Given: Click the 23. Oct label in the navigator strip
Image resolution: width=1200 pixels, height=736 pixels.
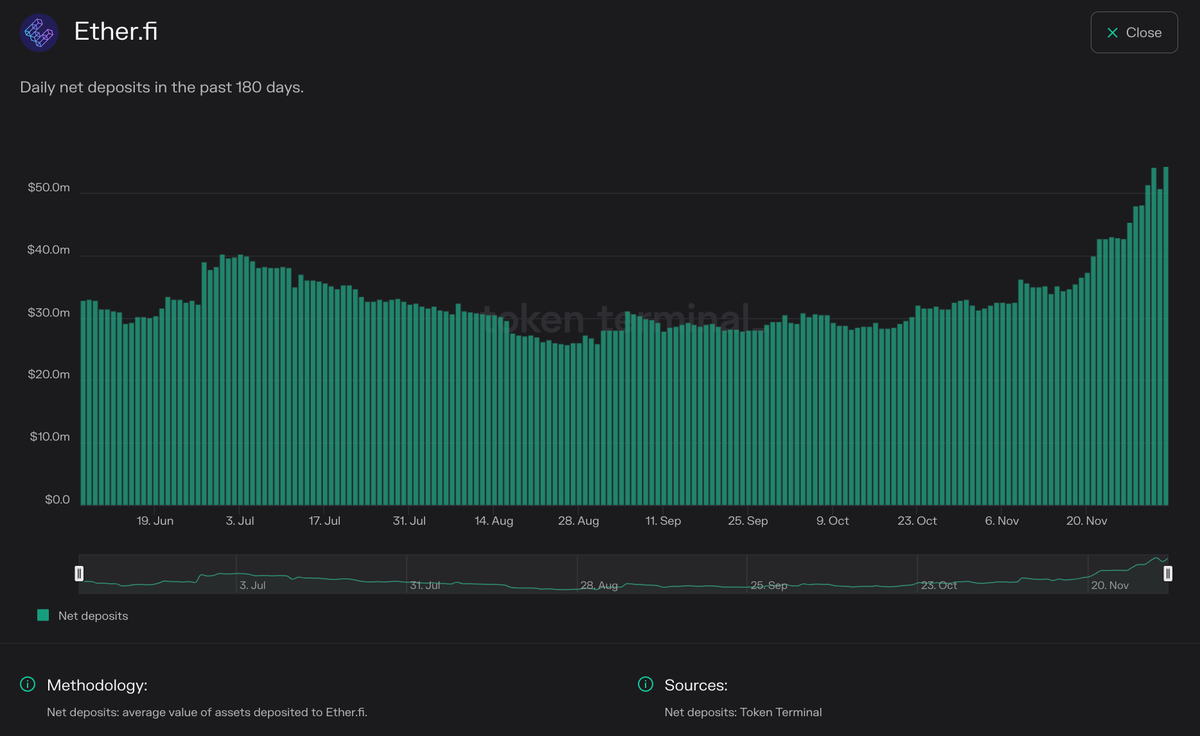Looking at the screenshot, I should (x=938, y=585).
